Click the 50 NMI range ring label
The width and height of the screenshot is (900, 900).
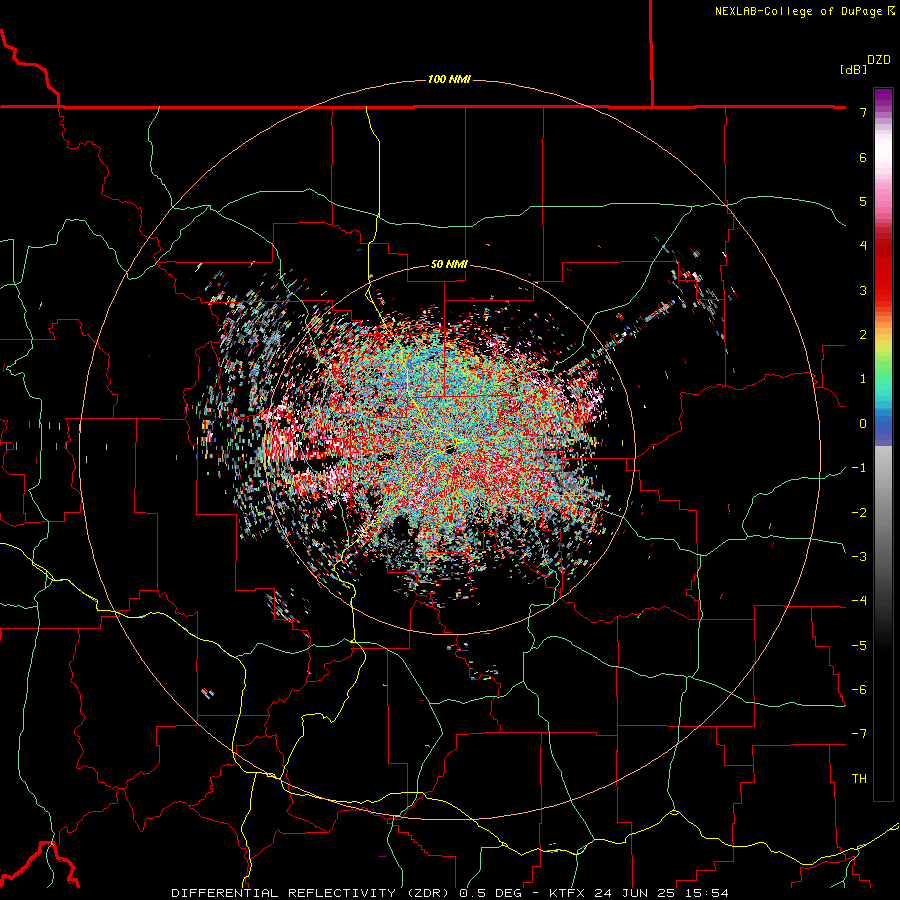click(x=449, y=264)
